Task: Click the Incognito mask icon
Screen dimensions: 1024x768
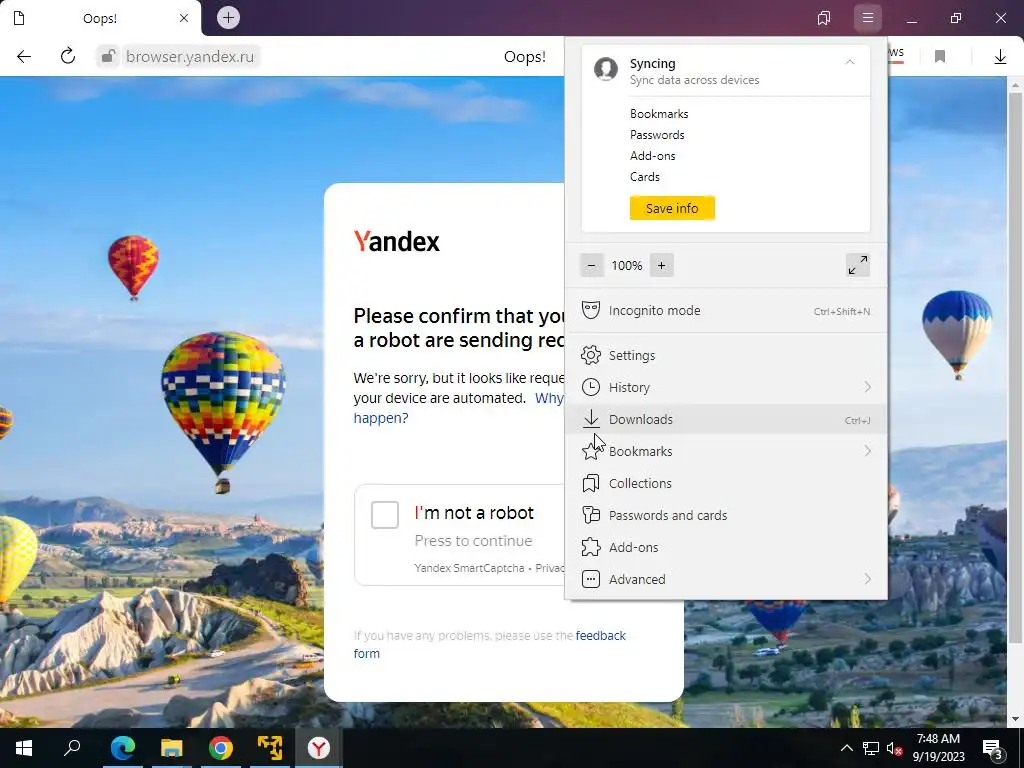Action: (x=590, y=310)
